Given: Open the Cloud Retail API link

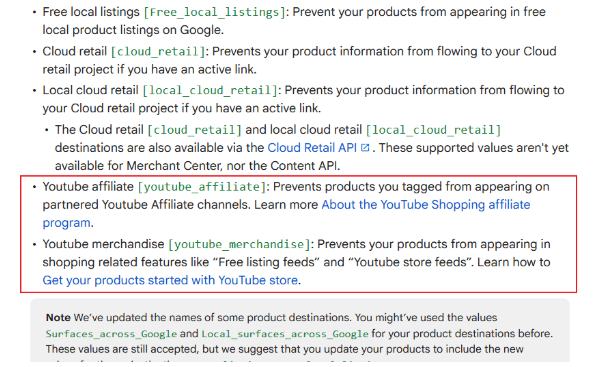Looking at the screenshot, I should tap(312, 148).
